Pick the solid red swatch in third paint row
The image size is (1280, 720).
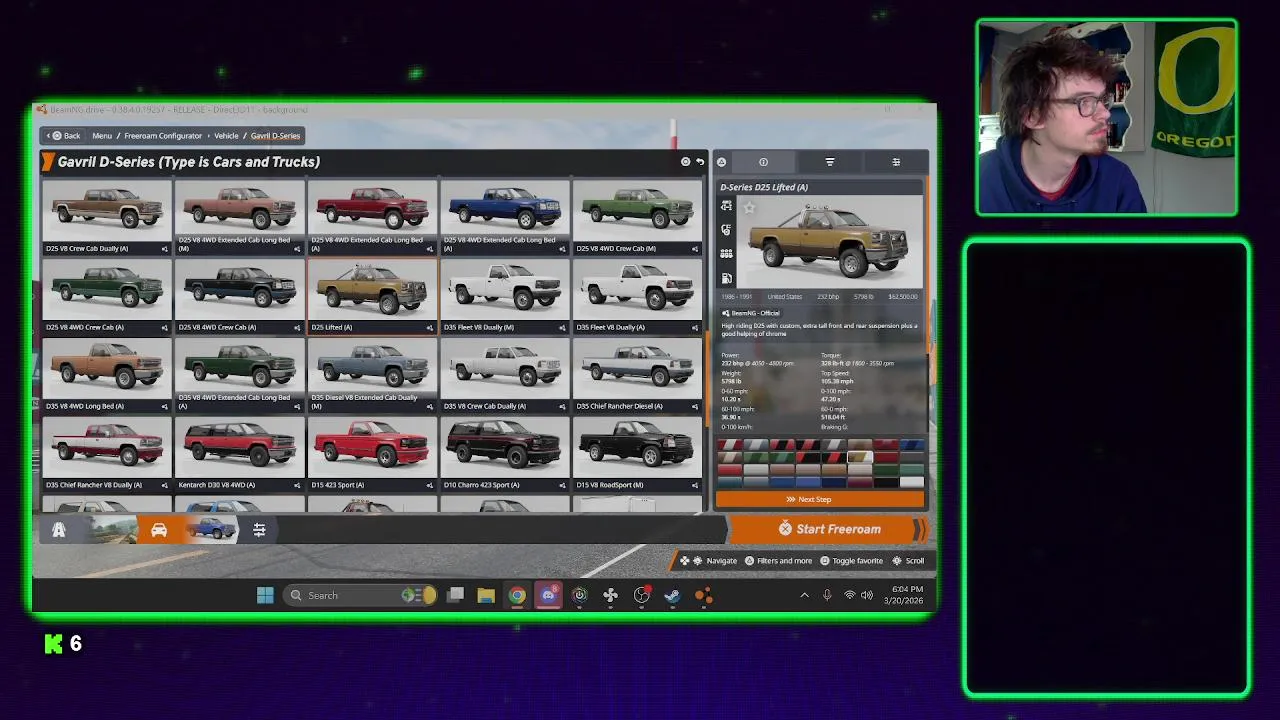[729, 470]
